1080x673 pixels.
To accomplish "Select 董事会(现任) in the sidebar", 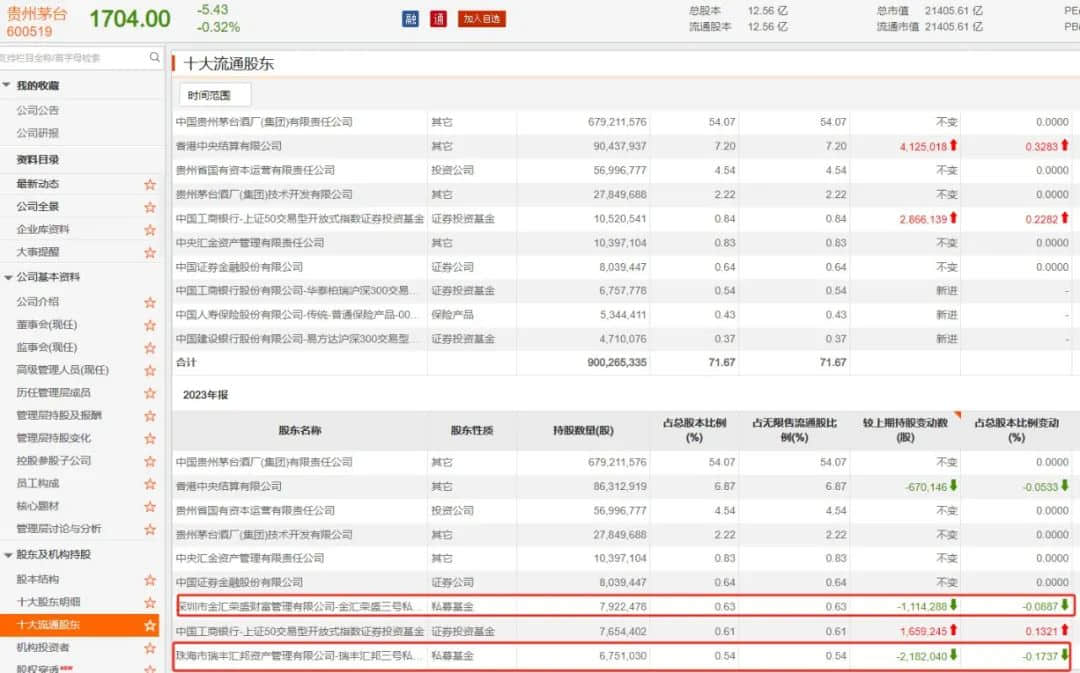I will (47, 324).
